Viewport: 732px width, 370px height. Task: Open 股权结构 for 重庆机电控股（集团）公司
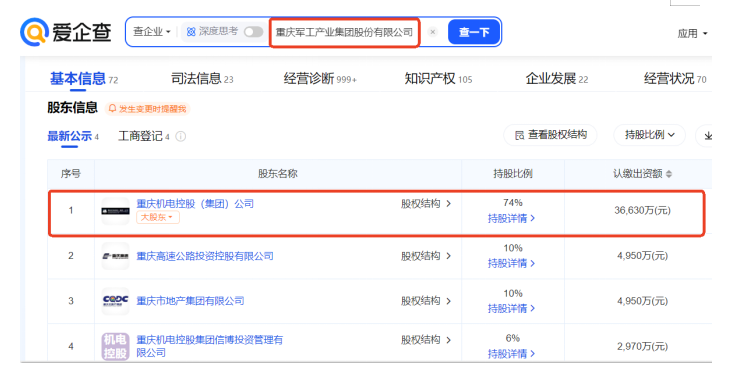tap(426, 203)
